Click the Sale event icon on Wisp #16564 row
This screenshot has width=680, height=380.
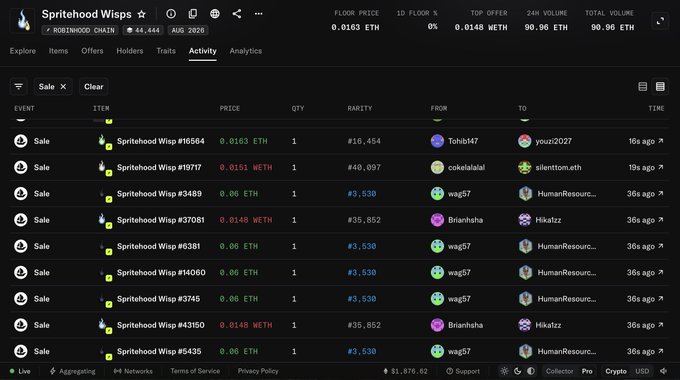[x=21, y=141]
